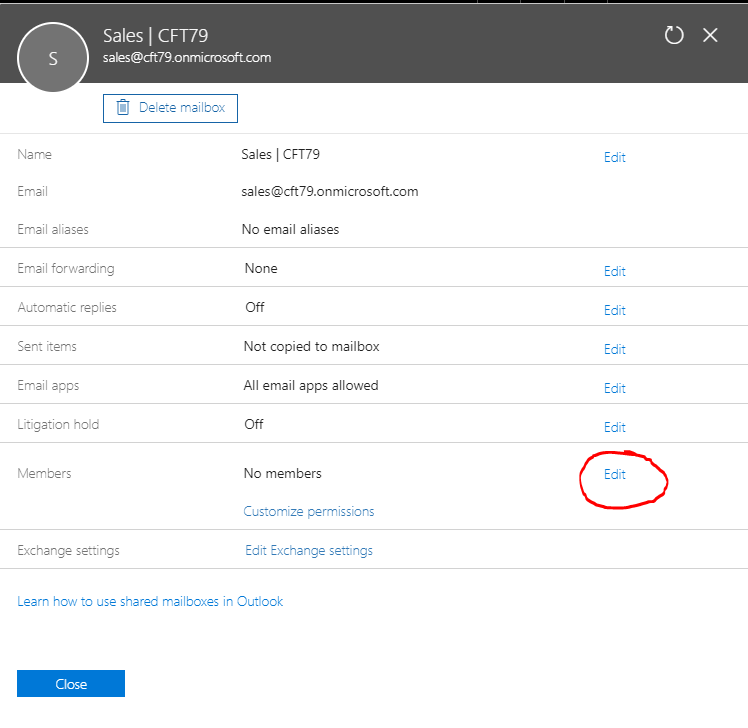
Task: Open Edit Exchange settings
Action: pos(308,550)
